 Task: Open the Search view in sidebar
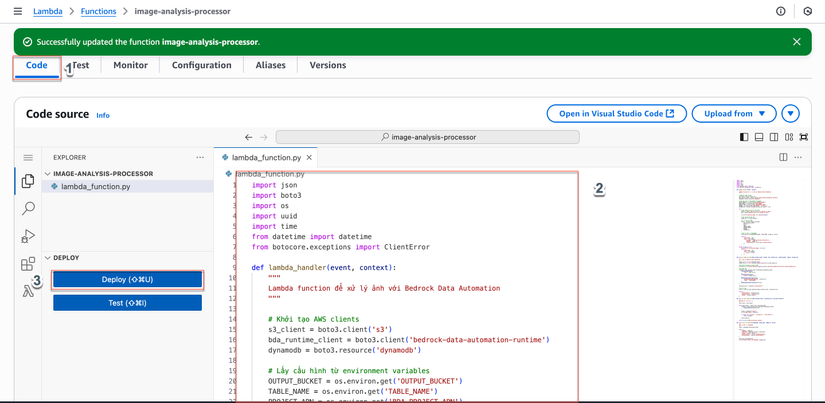(28, 208)
